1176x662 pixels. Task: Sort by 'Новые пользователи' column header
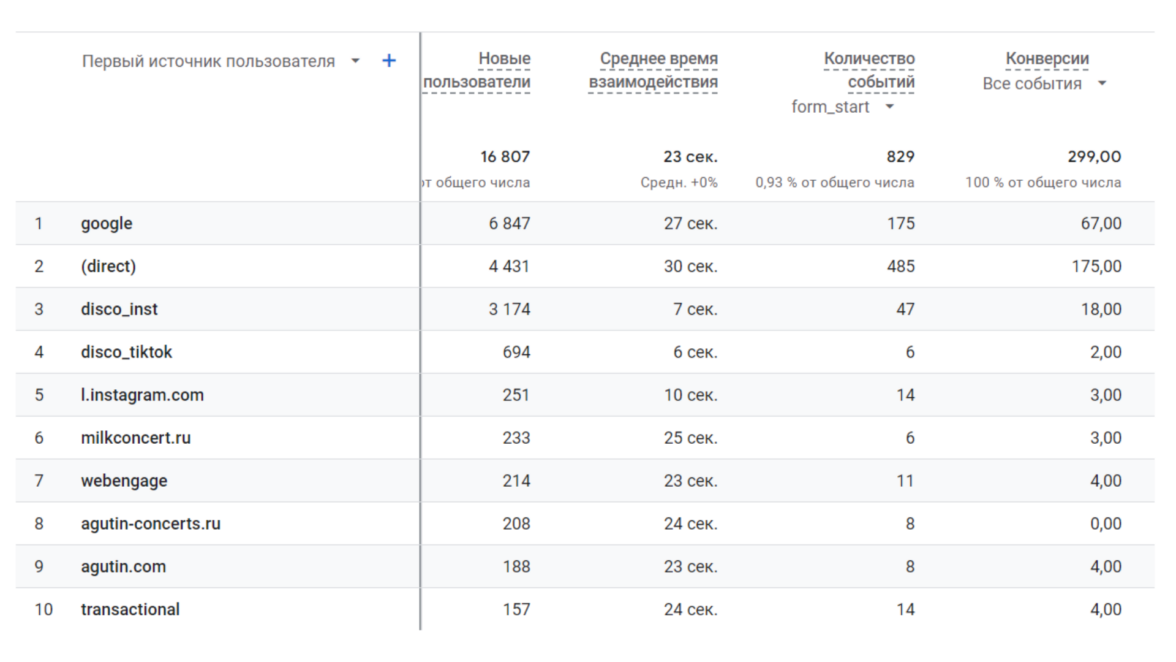(x=477, y=71)
